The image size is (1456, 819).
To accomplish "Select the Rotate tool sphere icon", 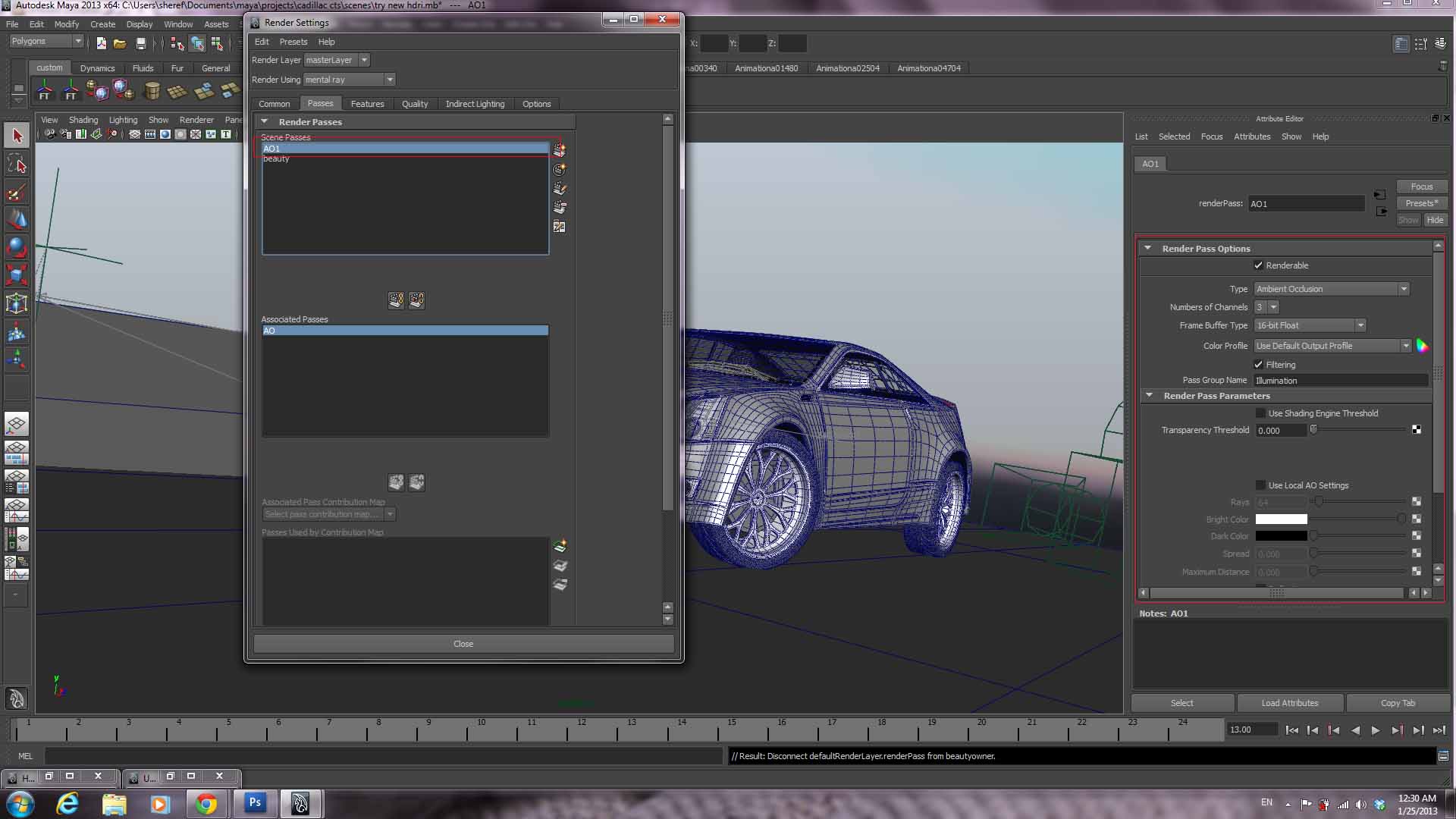I will [x=17, y=247].
